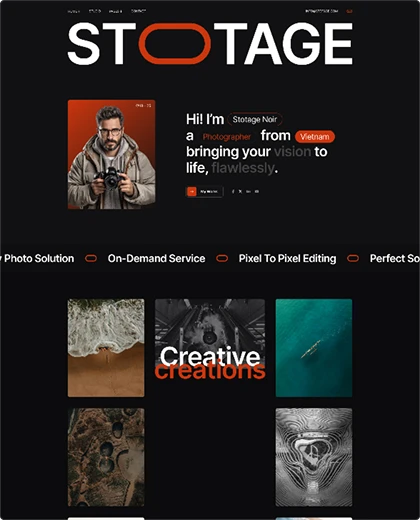Click the orange icon at top-right of navbar
The height and width of the screenshot is (520, 420).
pos(349,11)
